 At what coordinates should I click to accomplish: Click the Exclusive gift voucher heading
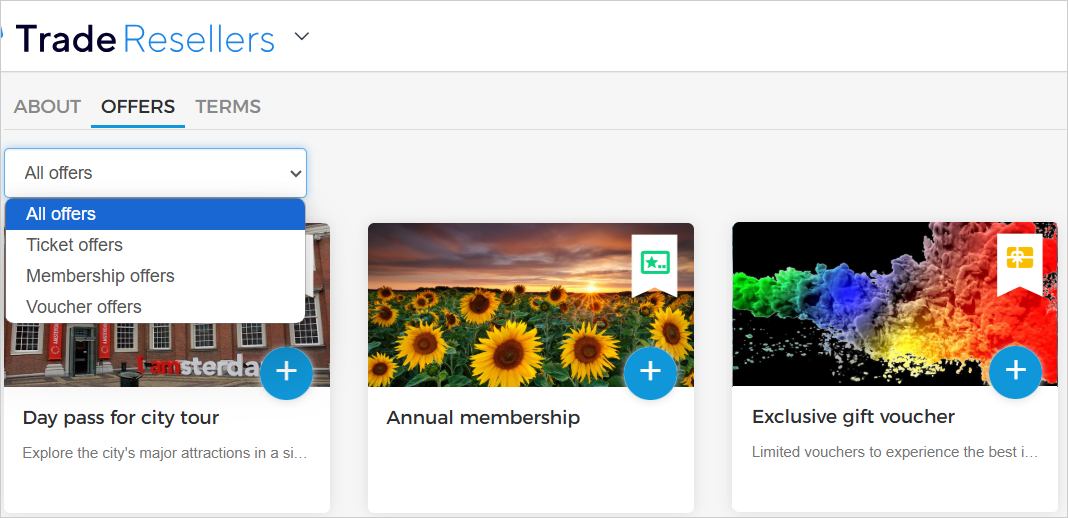pyautogui.click(x=853, y=417)
